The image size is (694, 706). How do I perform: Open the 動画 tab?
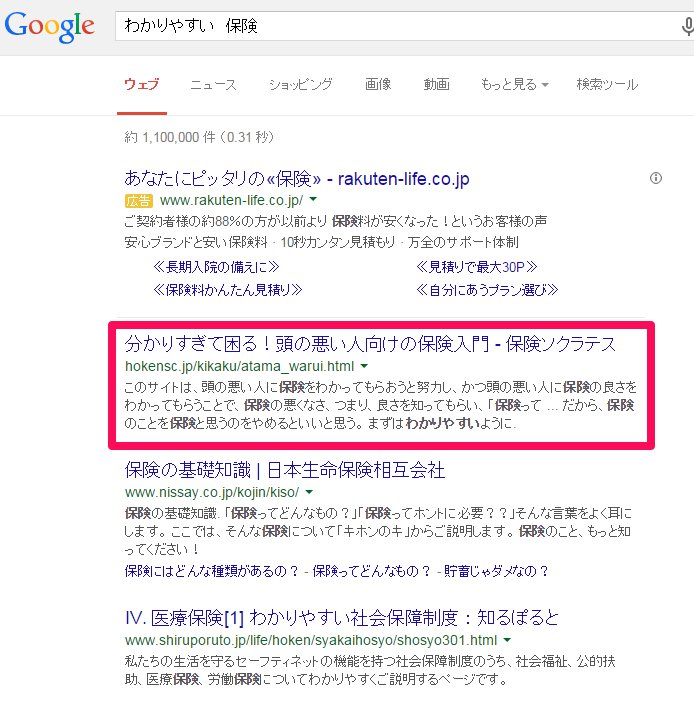436,84
